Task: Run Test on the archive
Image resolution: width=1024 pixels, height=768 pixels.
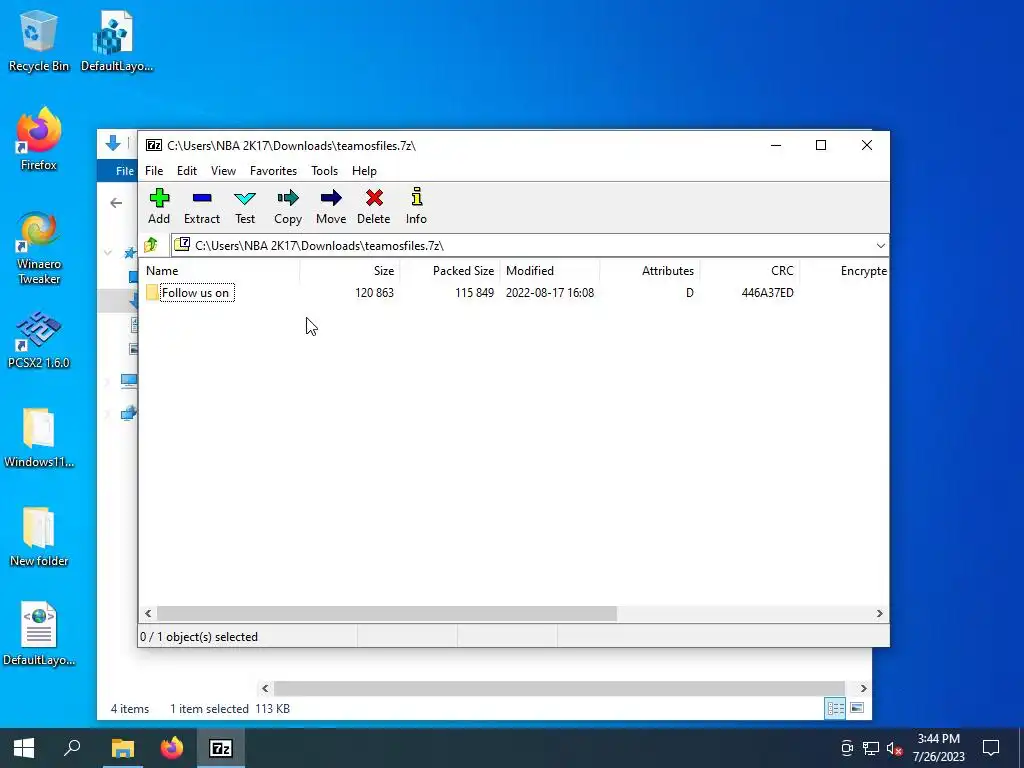Action: click(x=245, y=206)
